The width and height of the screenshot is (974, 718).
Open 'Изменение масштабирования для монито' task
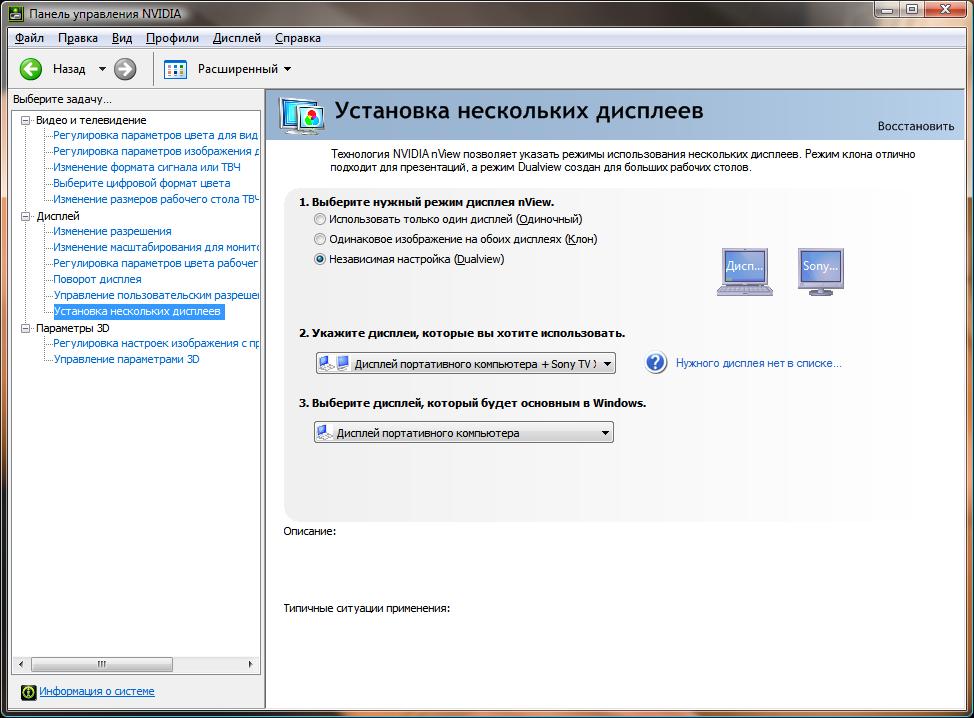point(156,247)
